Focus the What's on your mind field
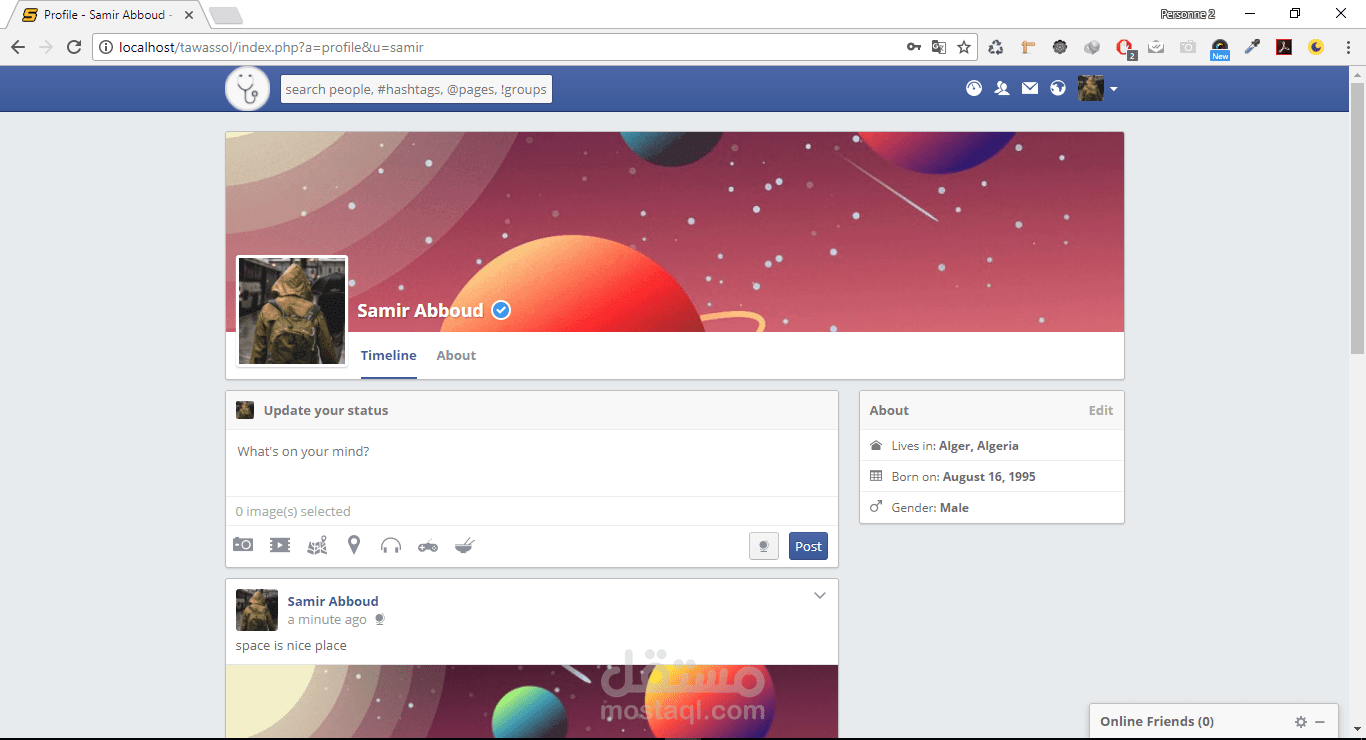 pos(532,463)
